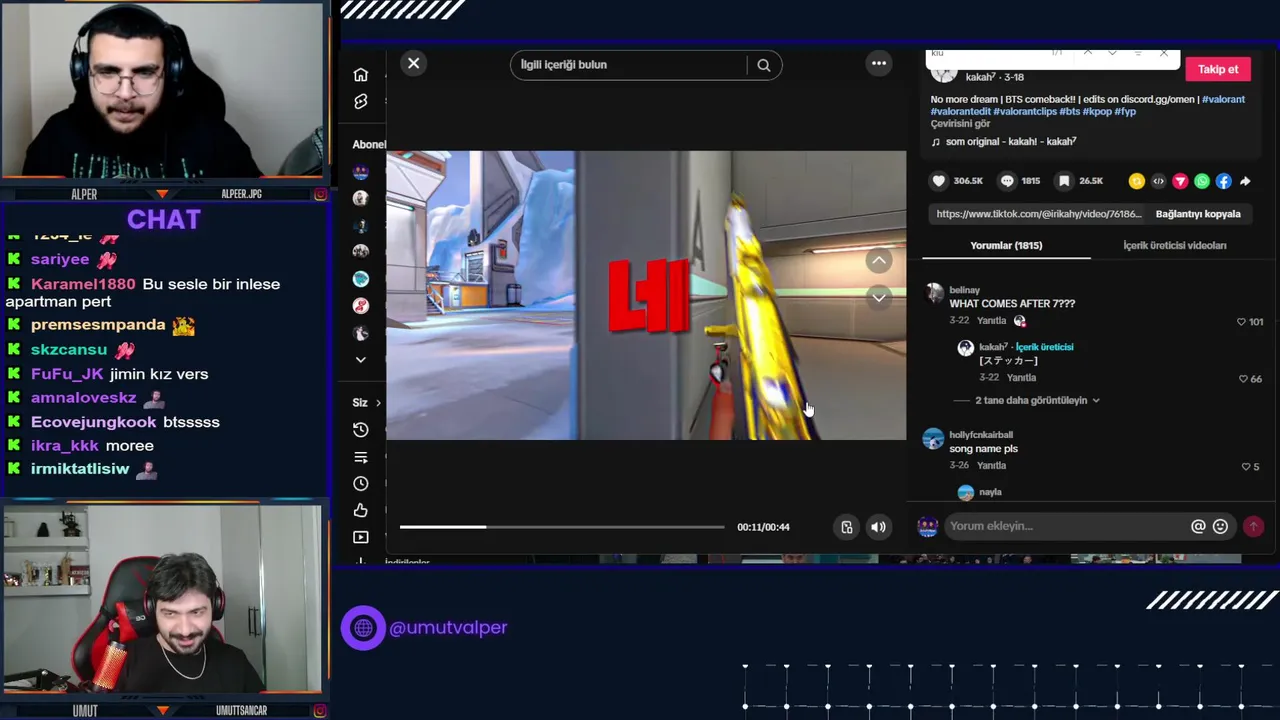Reply to belinay's comment with 'Yanıtla'
Screen dimensions: 1280x720
pyautogui.click(x=991, y=321)
